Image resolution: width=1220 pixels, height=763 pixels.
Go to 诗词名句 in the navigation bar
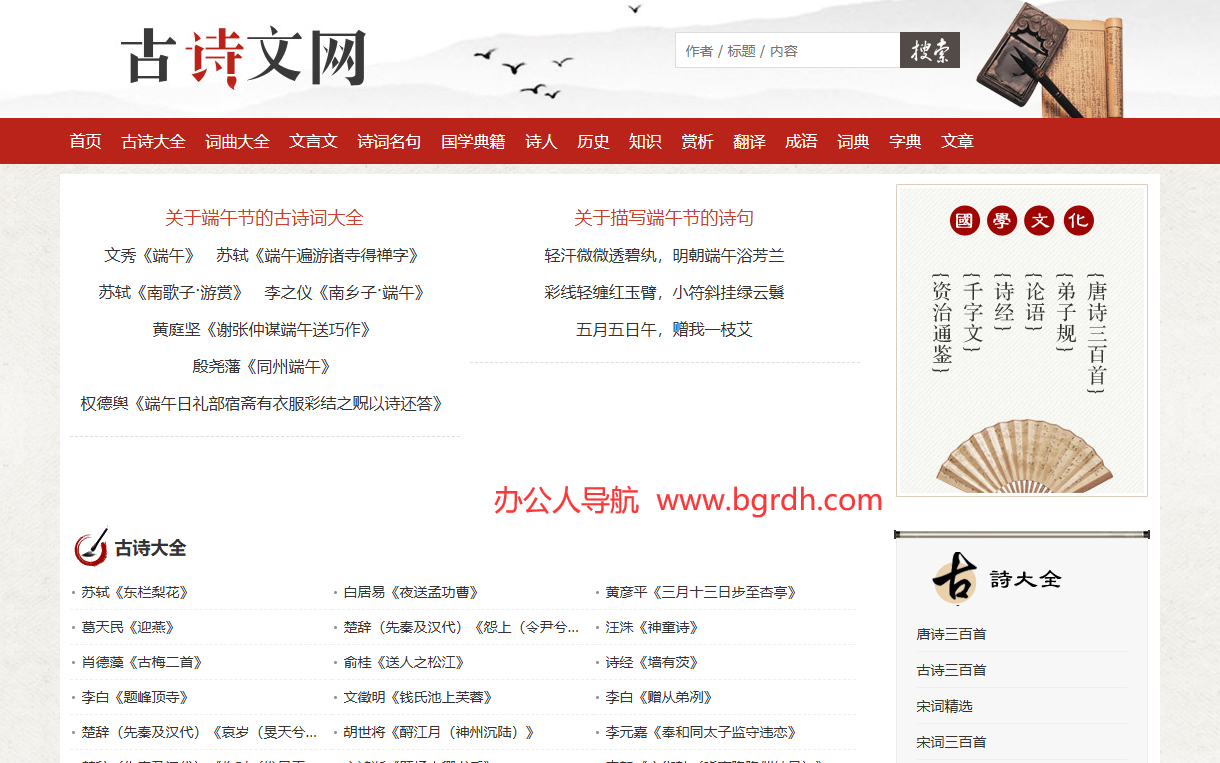pyautogui.click(x=389, y=142)
